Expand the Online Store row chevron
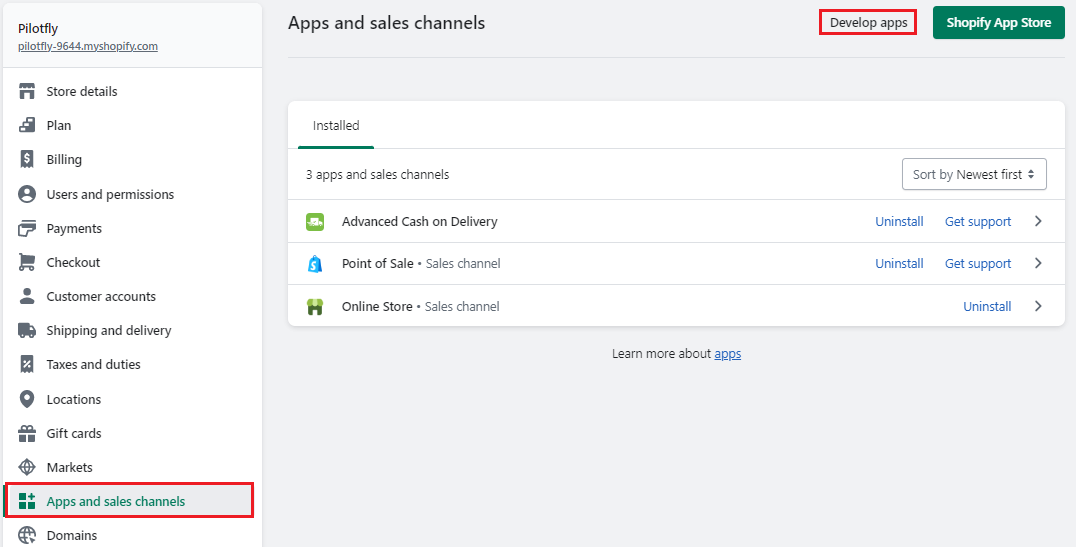Image resolution: width=1076 pixels, height=547 pixels. point(1038,307)
